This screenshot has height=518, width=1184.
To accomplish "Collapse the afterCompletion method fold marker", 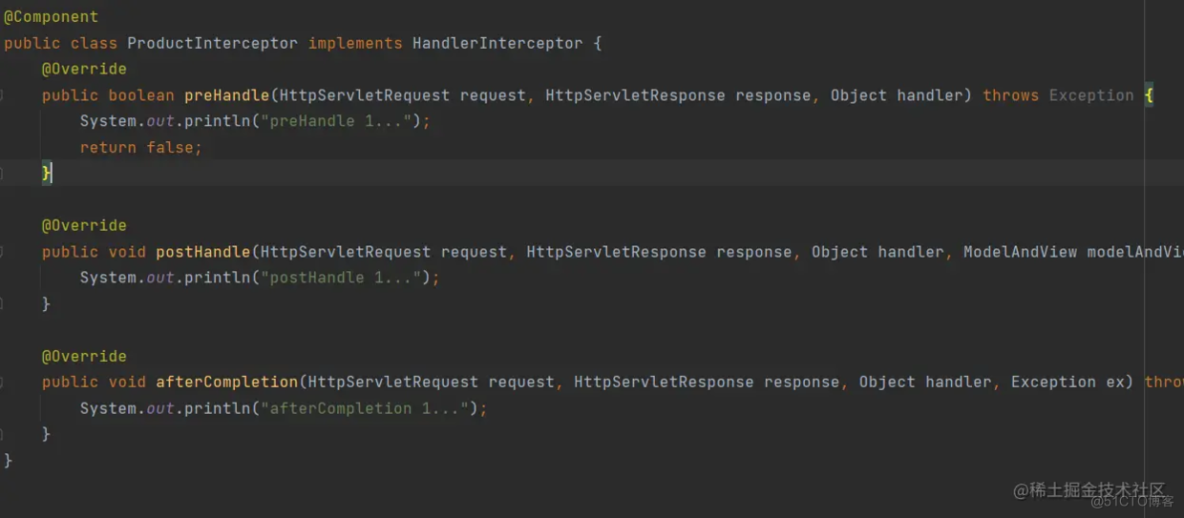I will [x=3, y=382].
